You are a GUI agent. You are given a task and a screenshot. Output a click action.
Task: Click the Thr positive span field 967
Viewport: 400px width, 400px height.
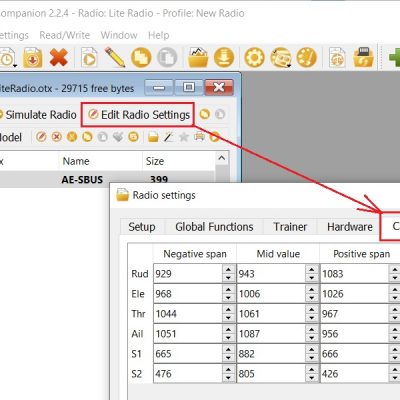coord(354,314)
